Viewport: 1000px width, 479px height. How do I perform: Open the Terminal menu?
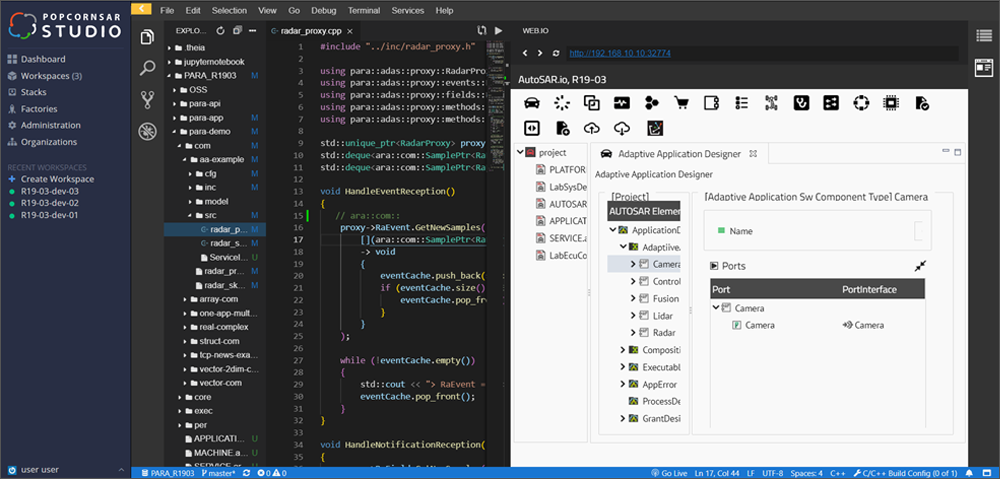[365, 10]
